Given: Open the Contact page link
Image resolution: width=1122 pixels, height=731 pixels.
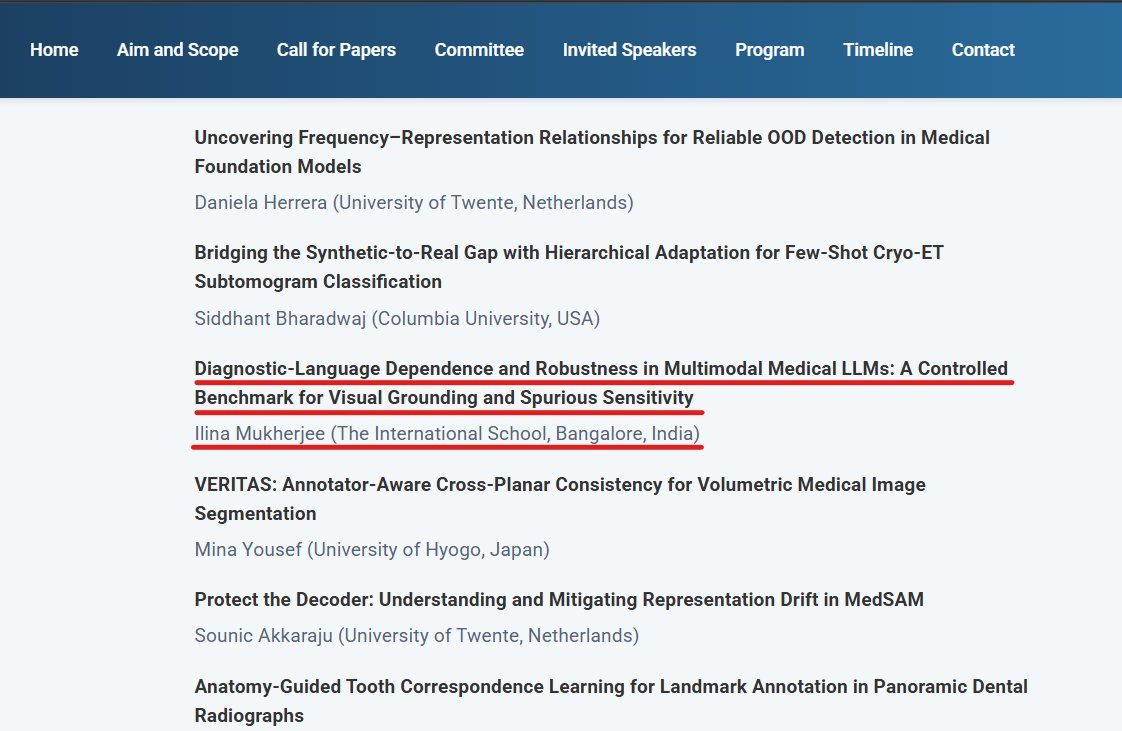Looking at the screenshot, I should click(983, 49).
